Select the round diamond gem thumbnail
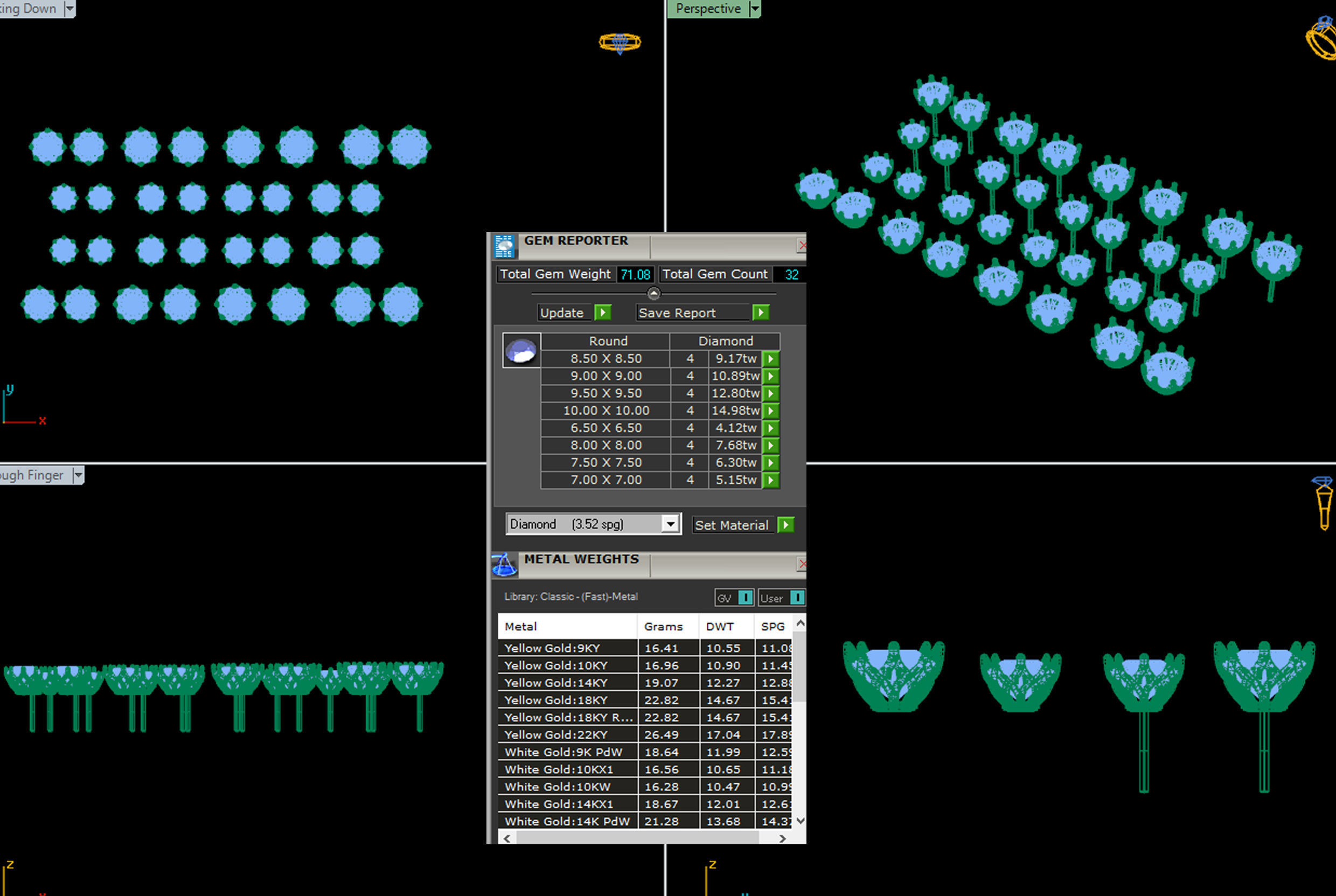The height and width of the screenshot is (896, 1336). tap(521, 350)
